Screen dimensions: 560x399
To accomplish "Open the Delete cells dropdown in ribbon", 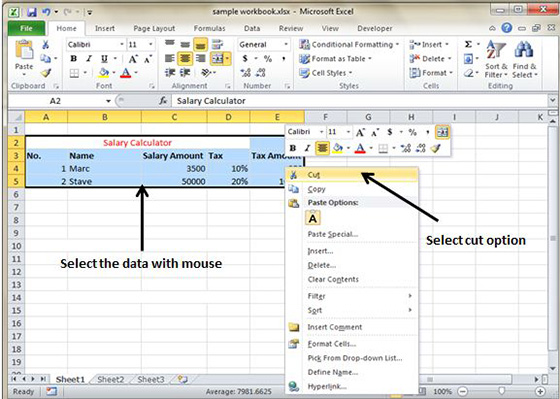I will coord(431,59).
